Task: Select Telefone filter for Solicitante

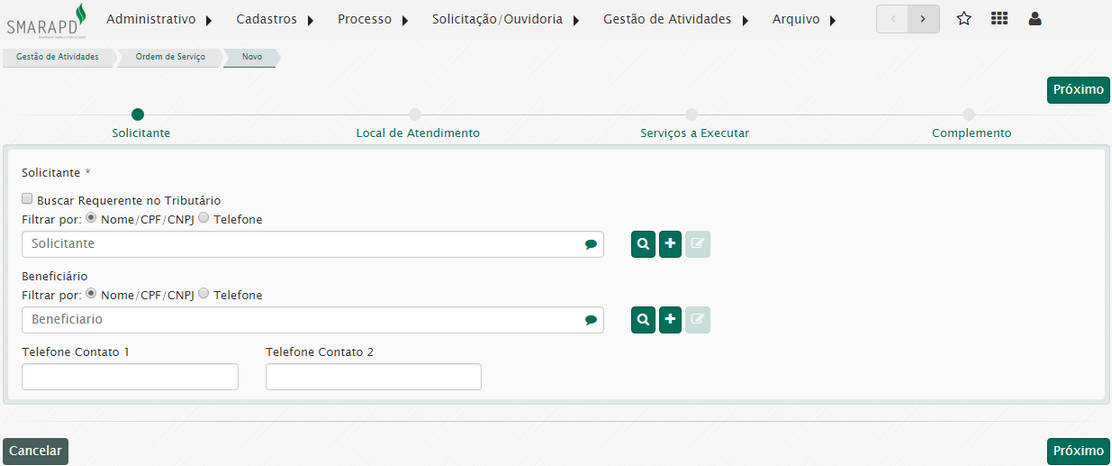Action: [x=204, y=219]
